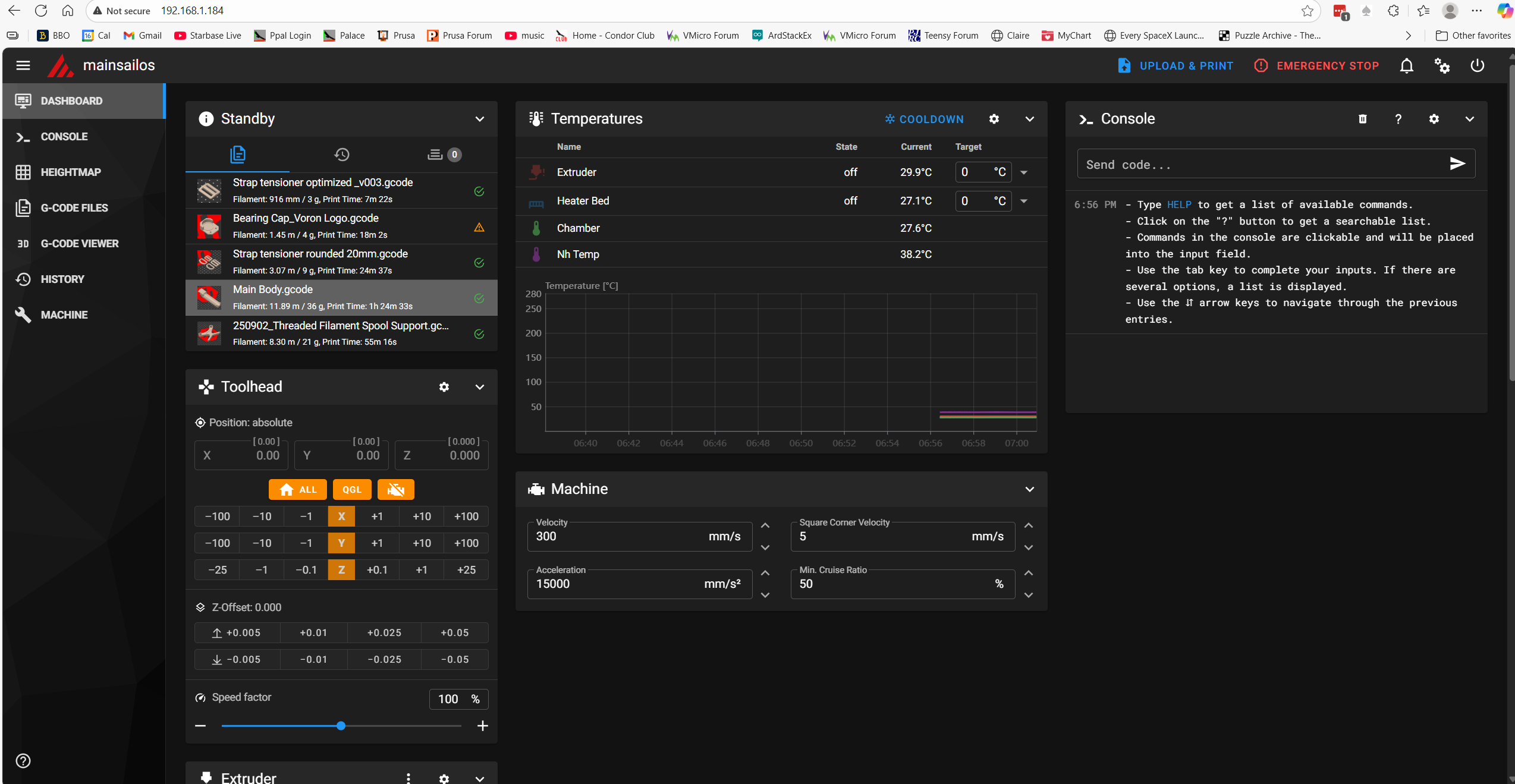This screenshot has height=784, width=1515.
Task: Clear console with trash icon
Action: 1363,119
